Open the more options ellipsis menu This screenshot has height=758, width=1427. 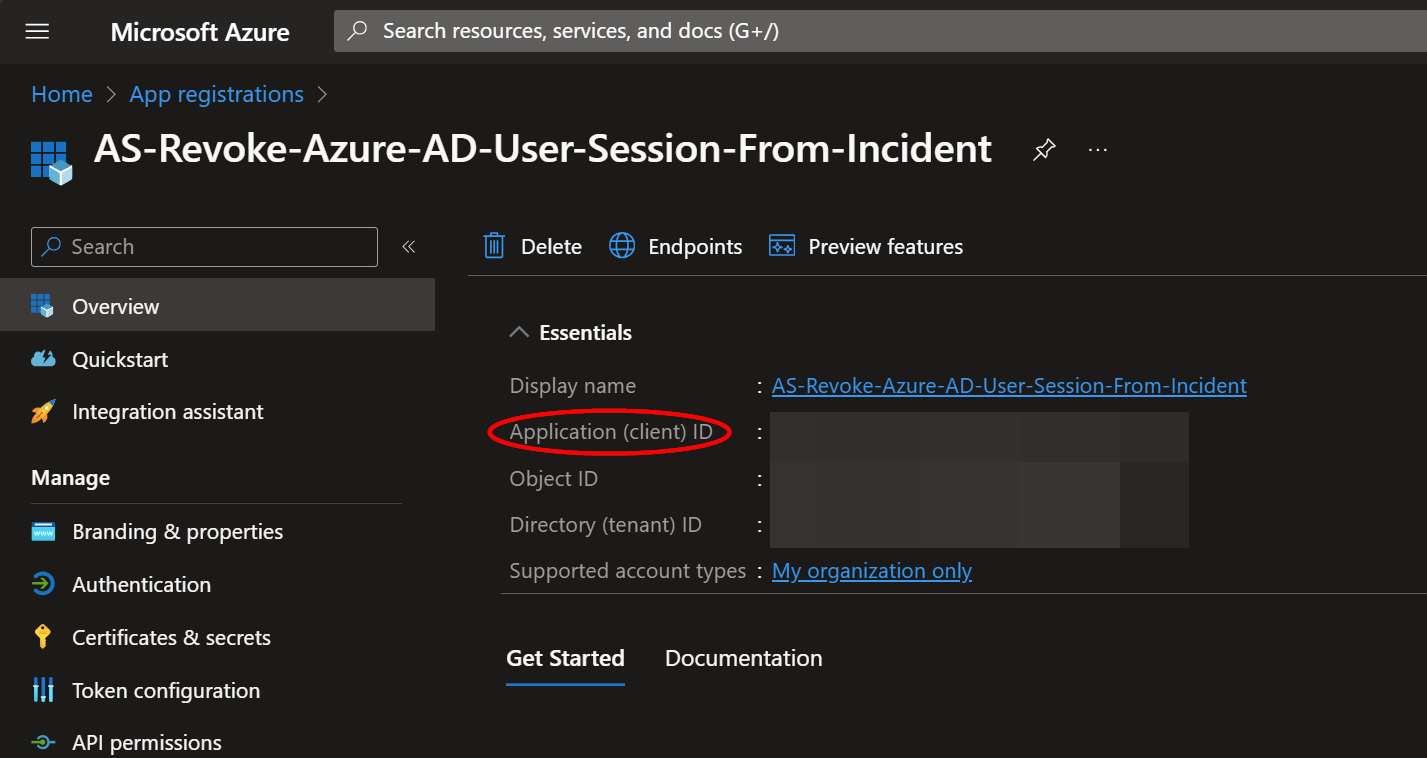(x=1098, y=150)
